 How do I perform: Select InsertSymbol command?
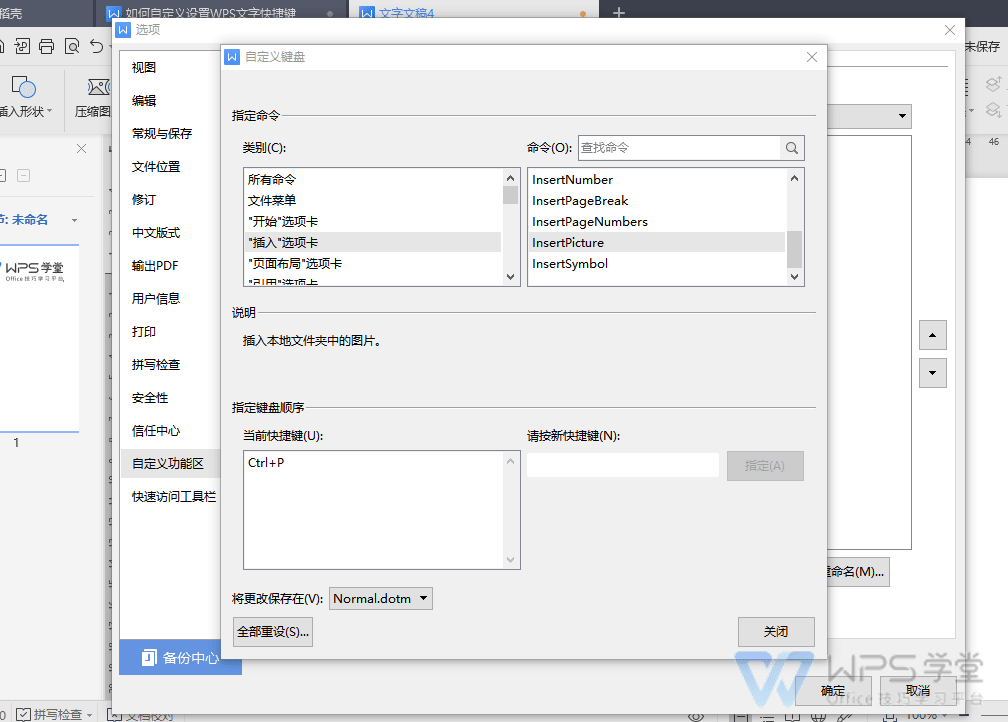pos(657,264)
